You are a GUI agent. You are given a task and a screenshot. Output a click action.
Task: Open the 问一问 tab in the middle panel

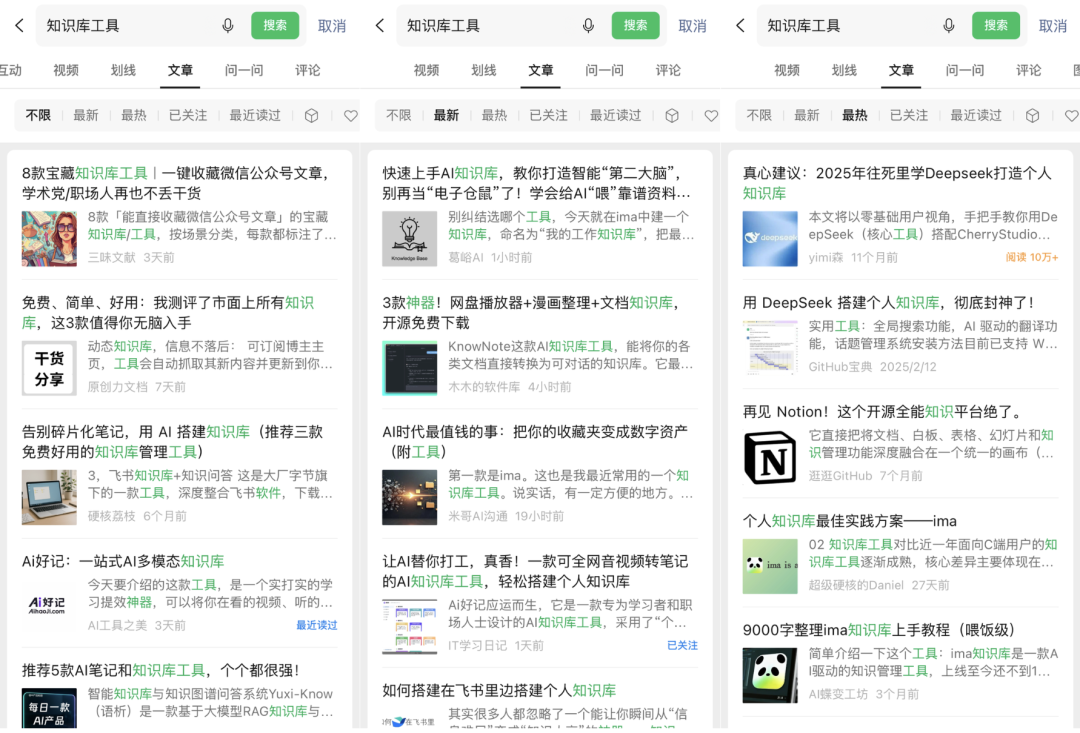click(604, 70)
